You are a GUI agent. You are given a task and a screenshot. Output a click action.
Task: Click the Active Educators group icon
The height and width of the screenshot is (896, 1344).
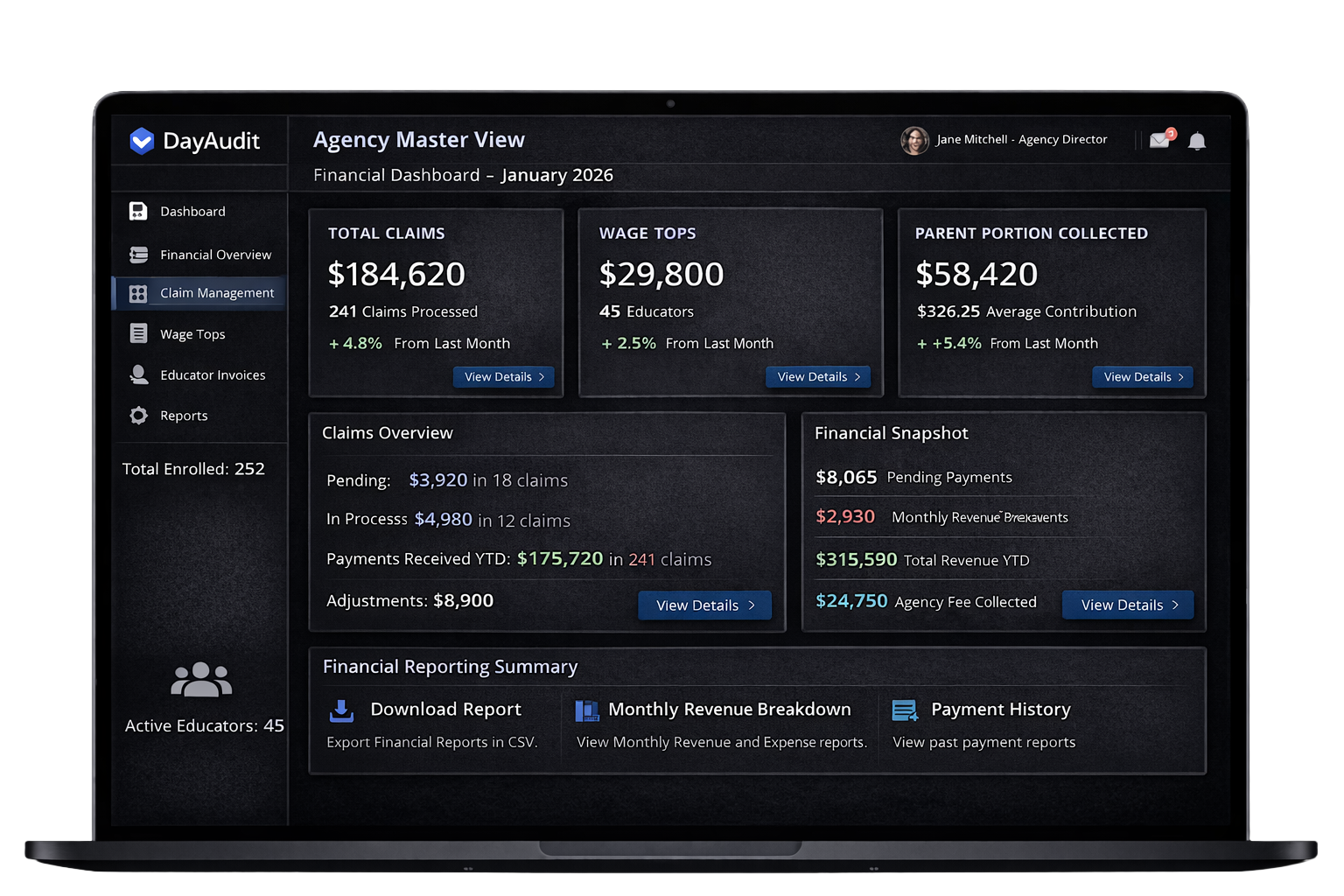pyautogui.click(x=202, y=678)
